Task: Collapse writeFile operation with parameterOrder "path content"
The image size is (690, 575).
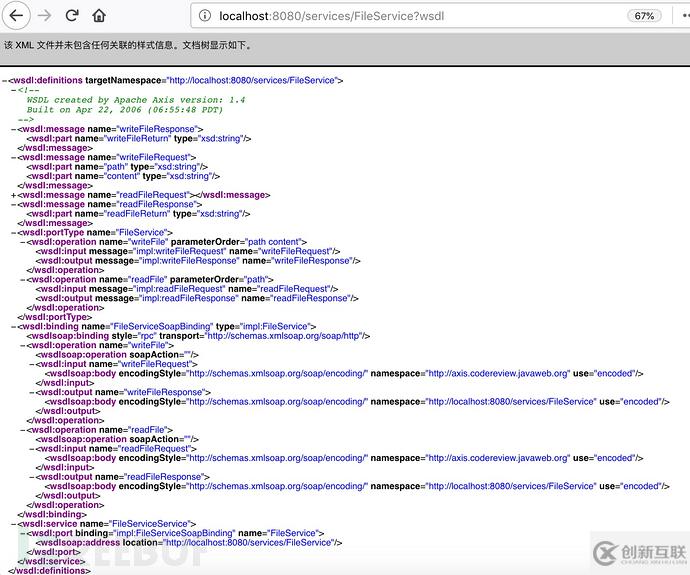Action: (x=22, y=242)
